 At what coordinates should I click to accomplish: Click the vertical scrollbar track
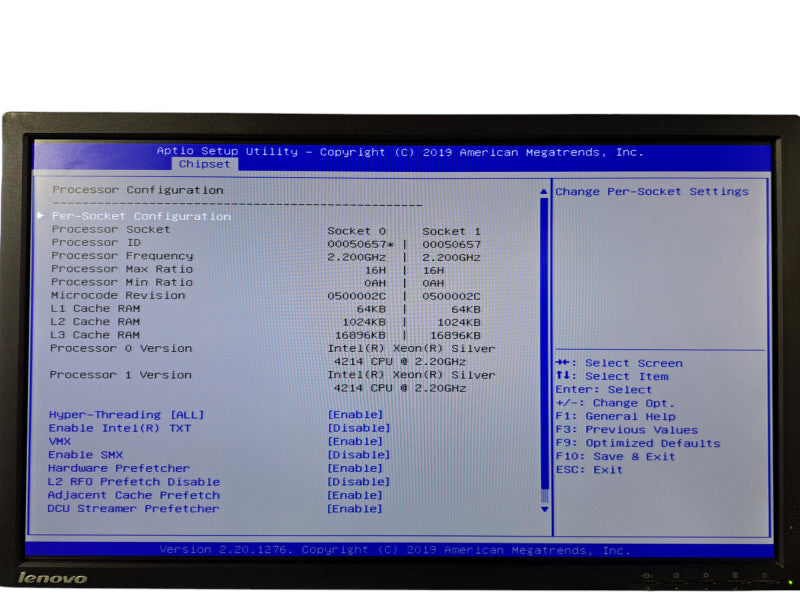[544, 350]
